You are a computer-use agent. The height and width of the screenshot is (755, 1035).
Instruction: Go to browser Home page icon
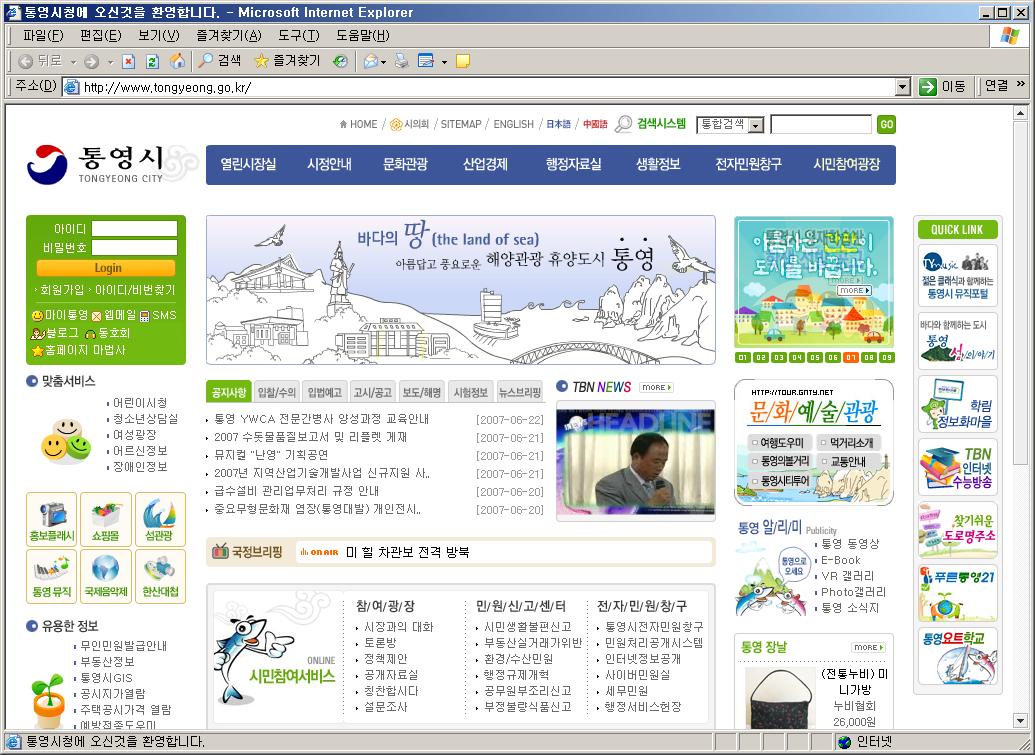pyautogui.click(x=177, y=61)
